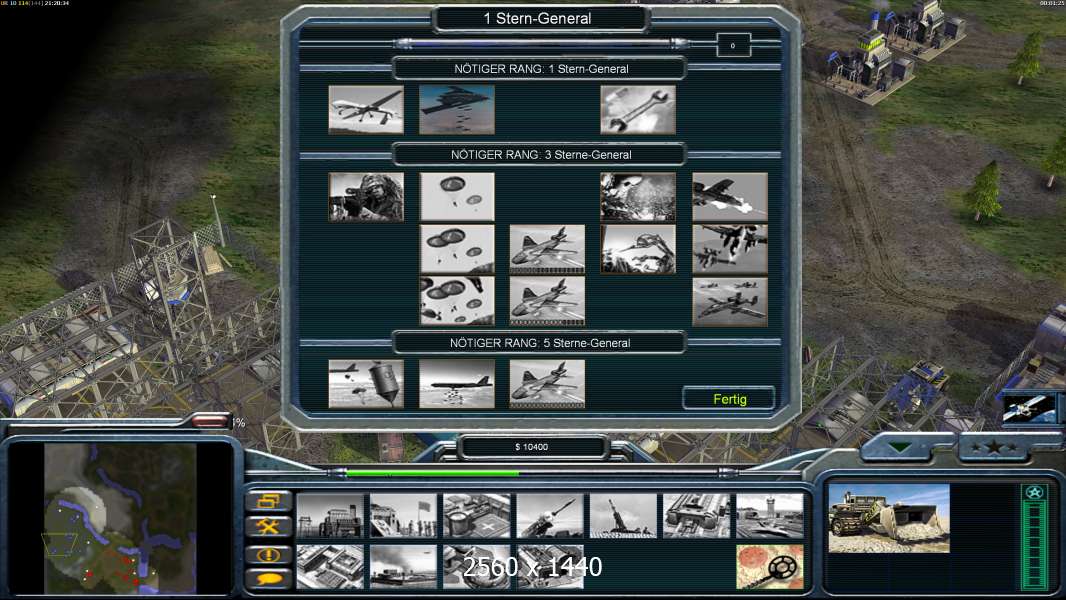Collapse control bar with green arrow button
This screenshot has width=1066, height=600.
[x=901, y=448]
